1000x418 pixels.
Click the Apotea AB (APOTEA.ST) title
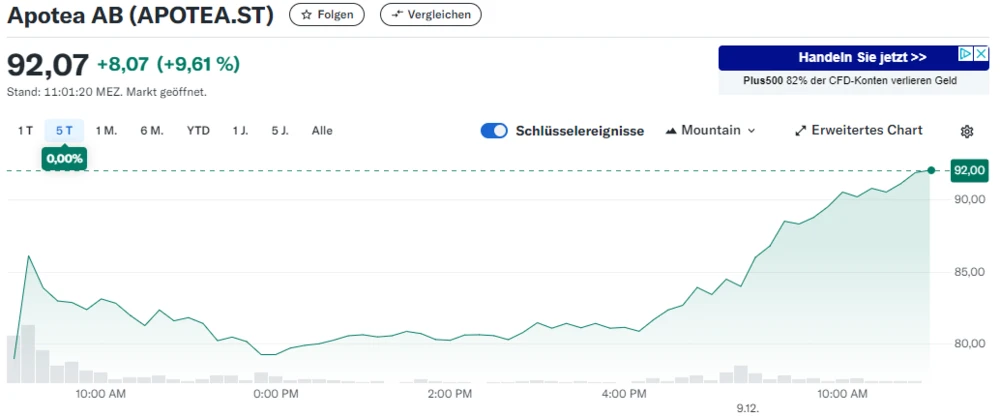tap(140, 15)
